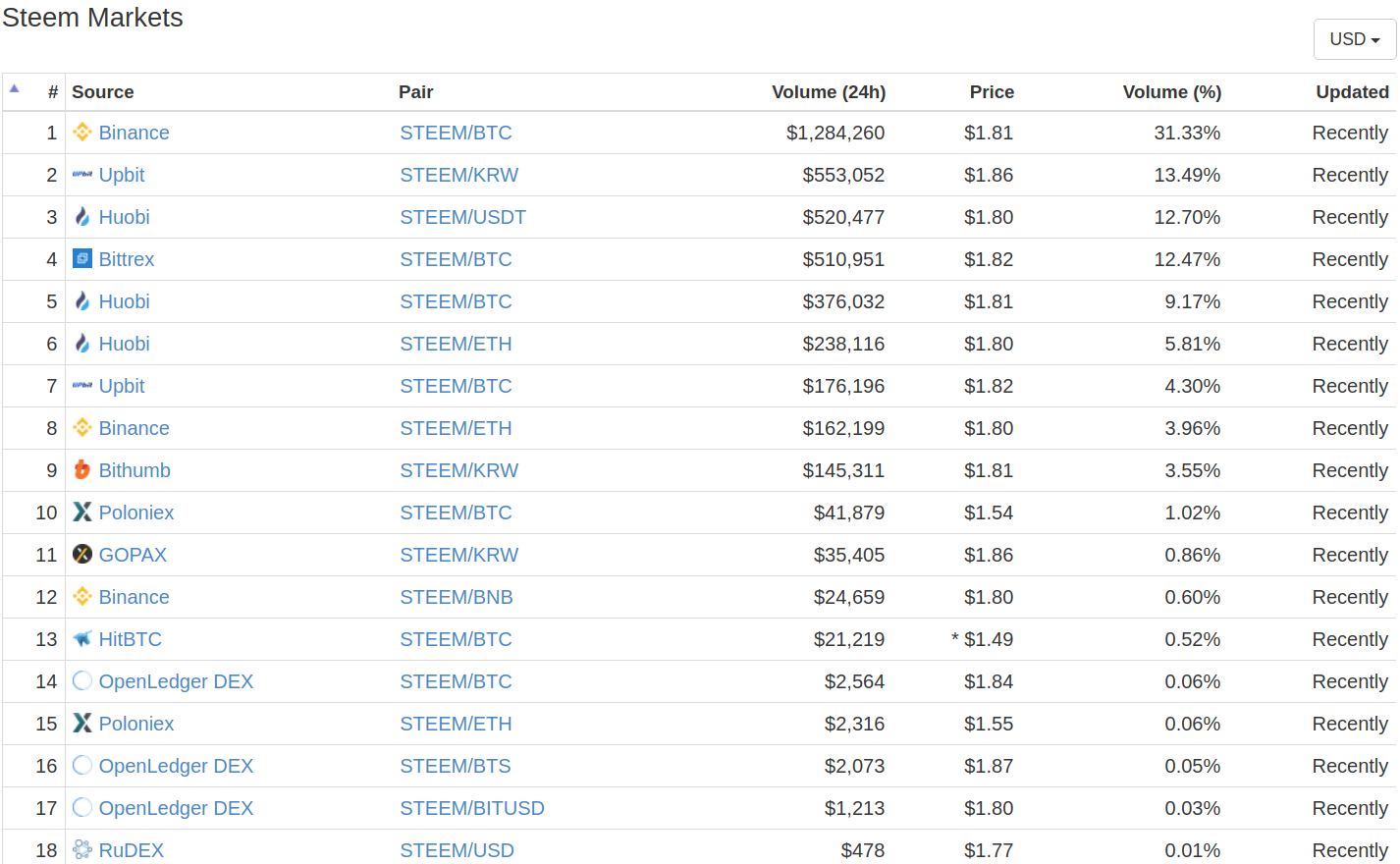Click the Binance logo icon in row 1
The width and height of the screenshot is (1400, 864).
[x=82, y=132]
